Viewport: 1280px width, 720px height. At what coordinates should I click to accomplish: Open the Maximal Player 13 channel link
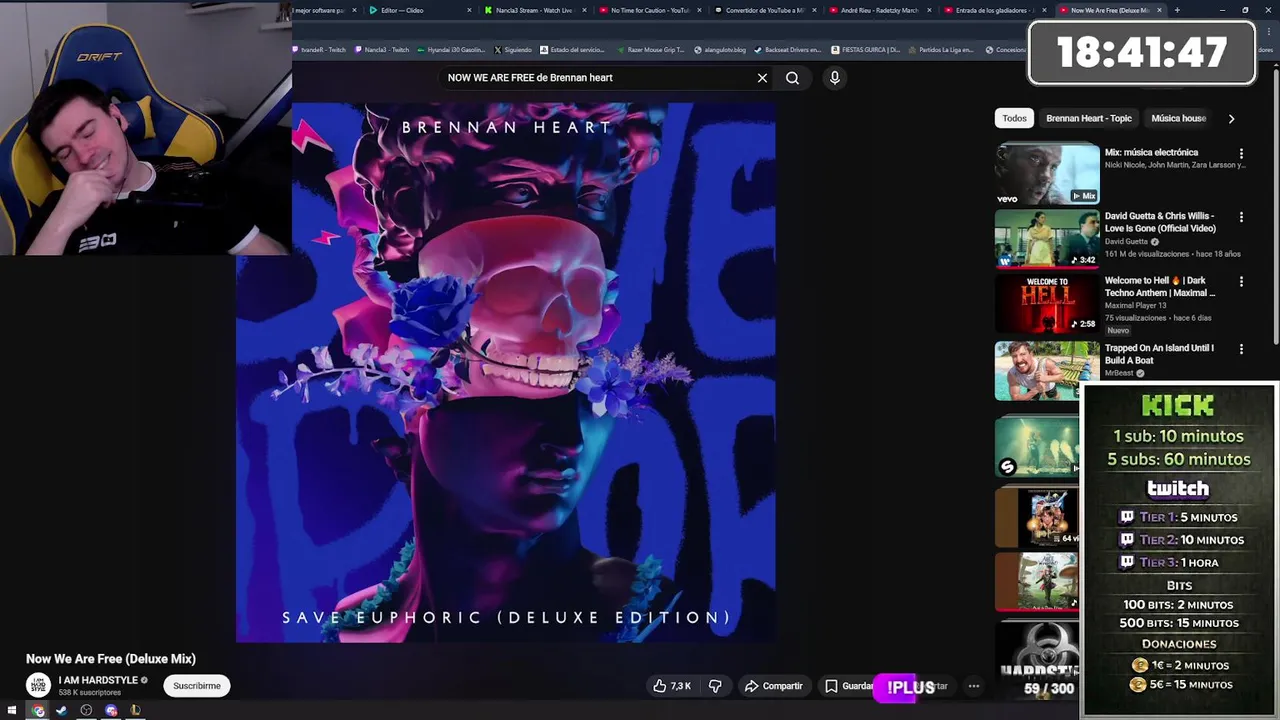1136,305
